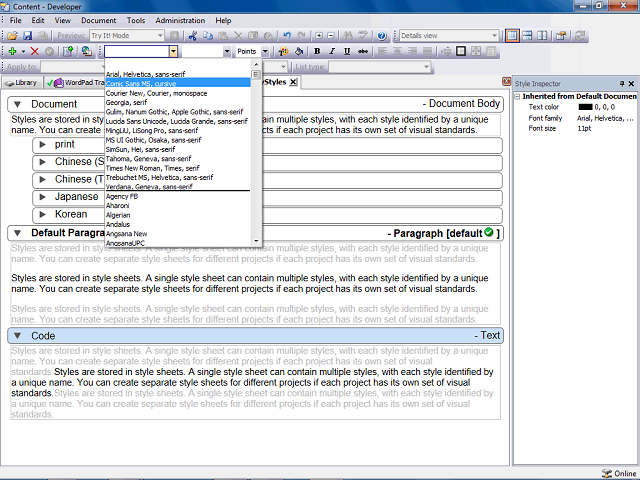Click the Undo arrow icon
The width and height of the screenshot is (640, 480).
click(x=287, y=36)
